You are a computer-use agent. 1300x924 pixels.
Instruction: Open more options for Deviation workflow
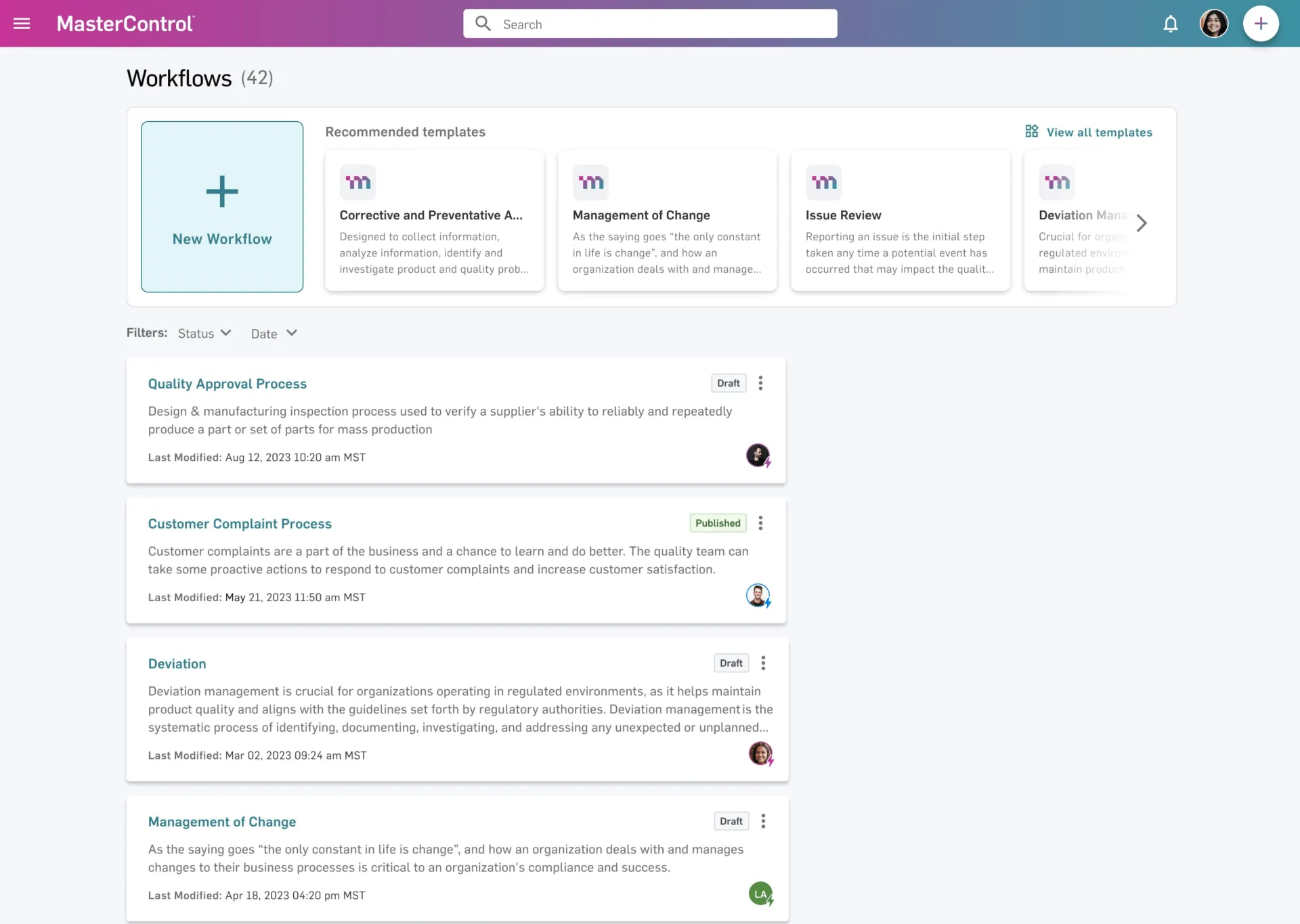tap(763, 663)
